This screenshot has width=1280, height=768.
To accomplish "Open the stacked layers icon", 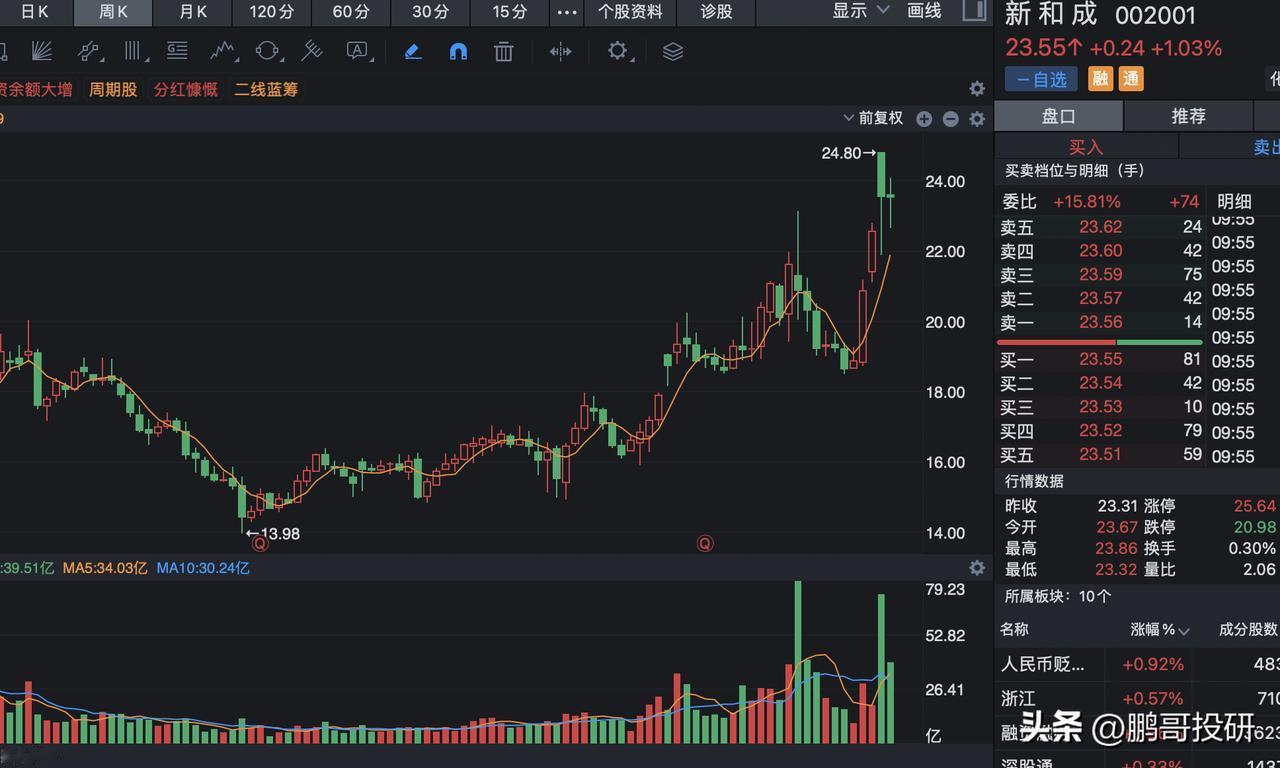I will pos(673,51).
